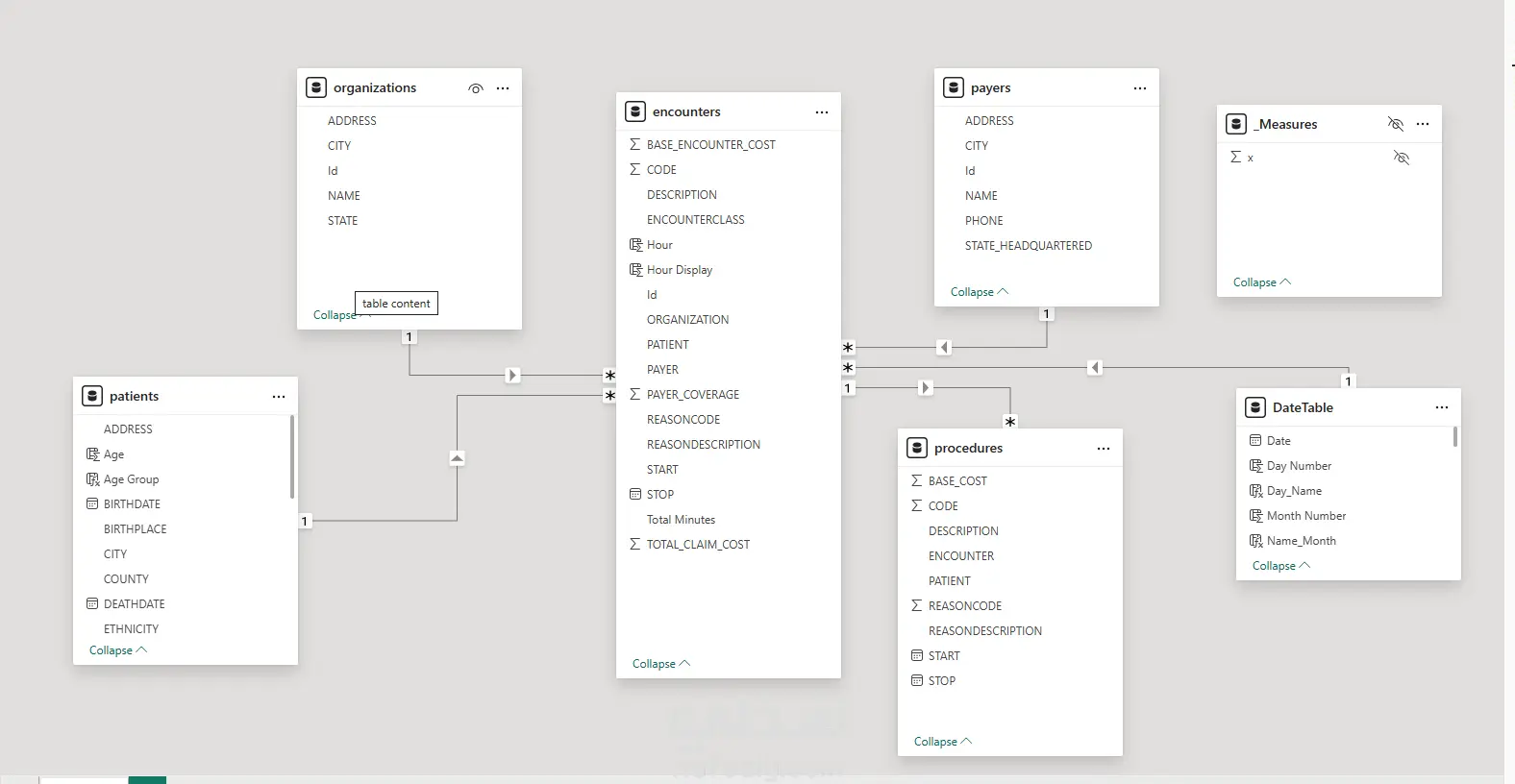This screenshot has width=1515, height=784.
Task: Click the encounters table header icon
Action: [635, 111]
